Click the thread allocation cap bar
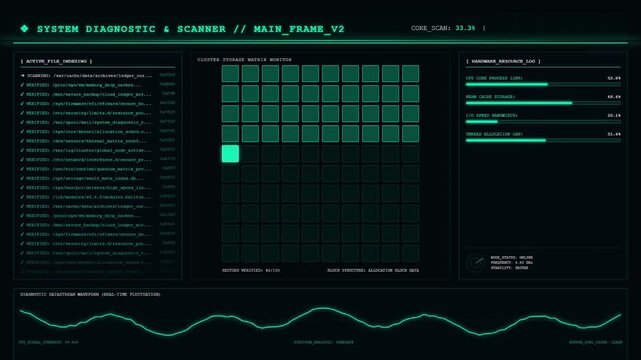The width and height of the screenshot is (641, 360). pos(543,141)
